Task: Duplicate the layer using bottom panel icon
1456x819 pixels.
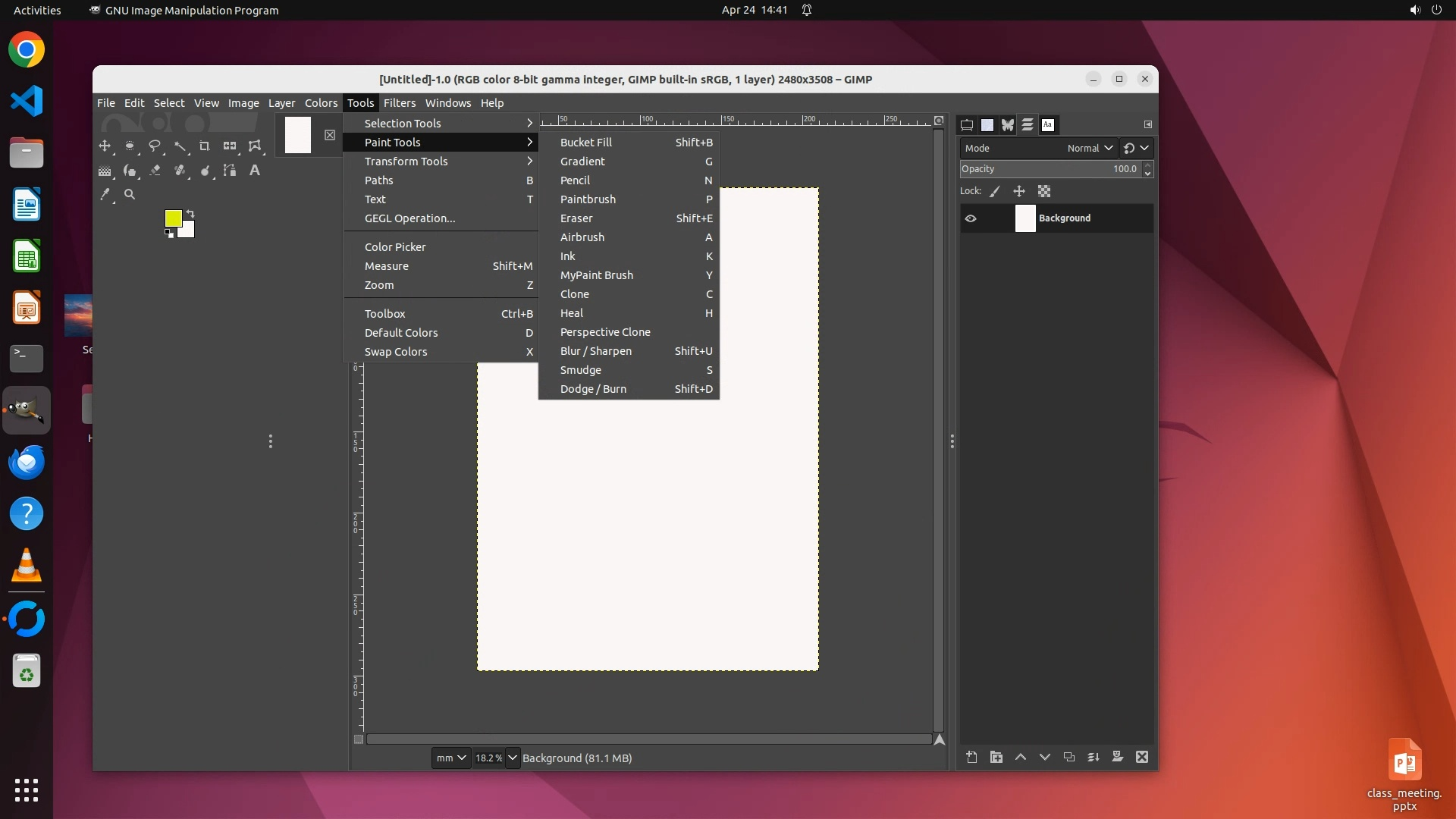Action: click(1069, 757)
